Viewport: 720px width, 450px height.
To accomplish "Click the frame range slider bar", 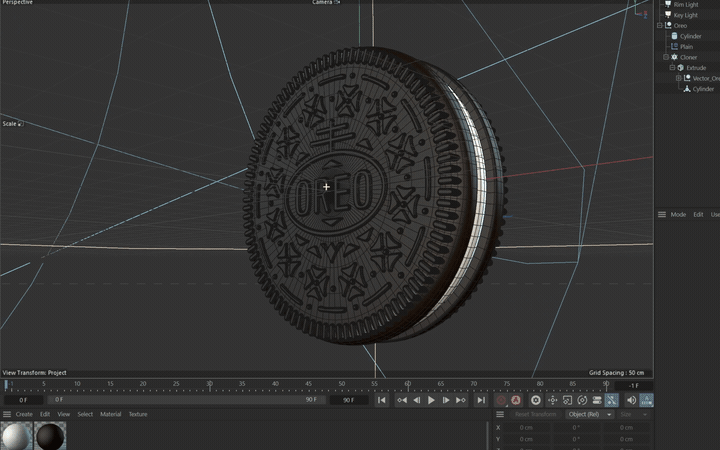I will point(186,400).
